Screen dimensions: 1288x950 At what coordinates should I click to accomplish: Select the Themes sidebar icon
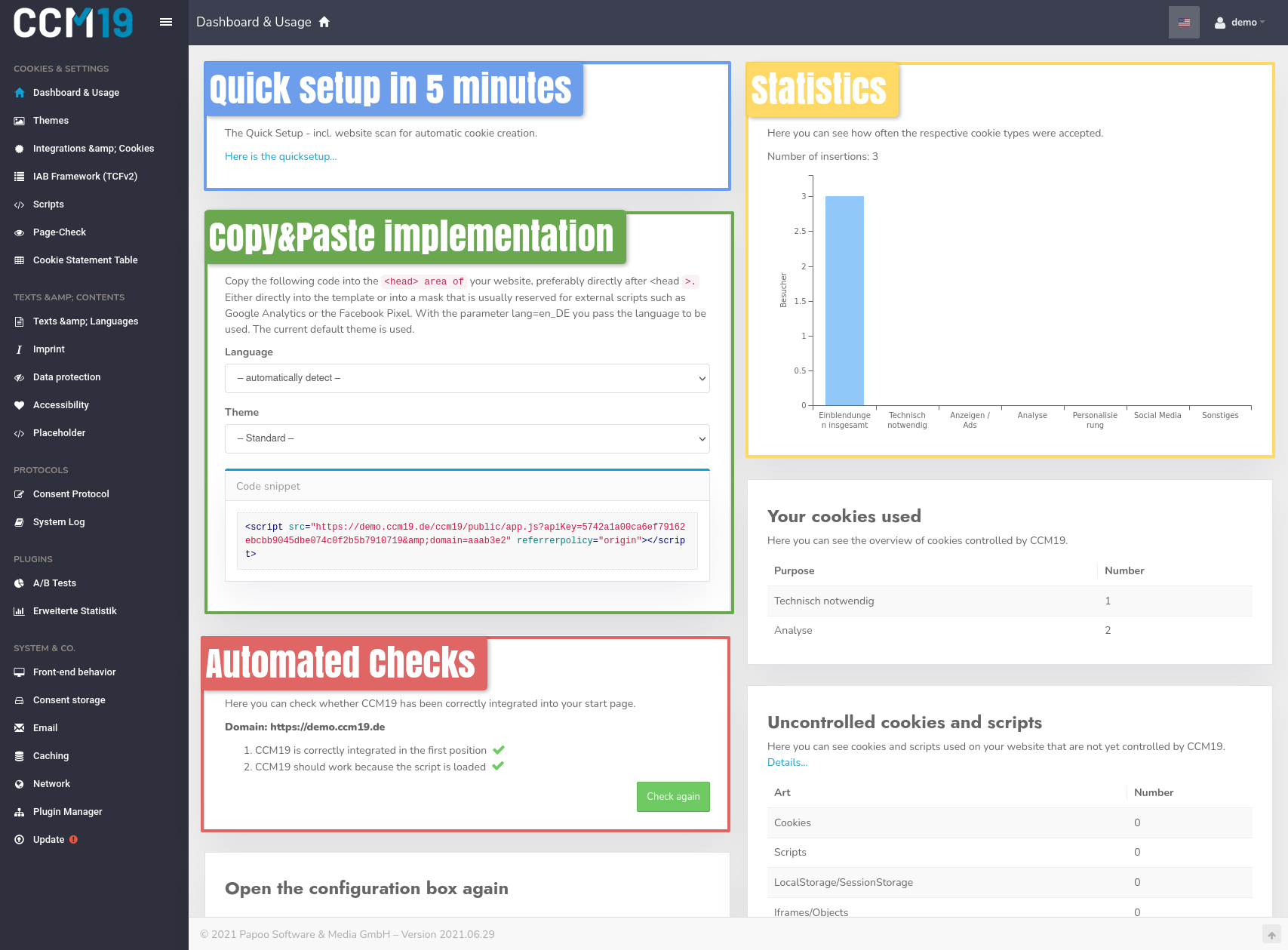[x=19, y=120]
